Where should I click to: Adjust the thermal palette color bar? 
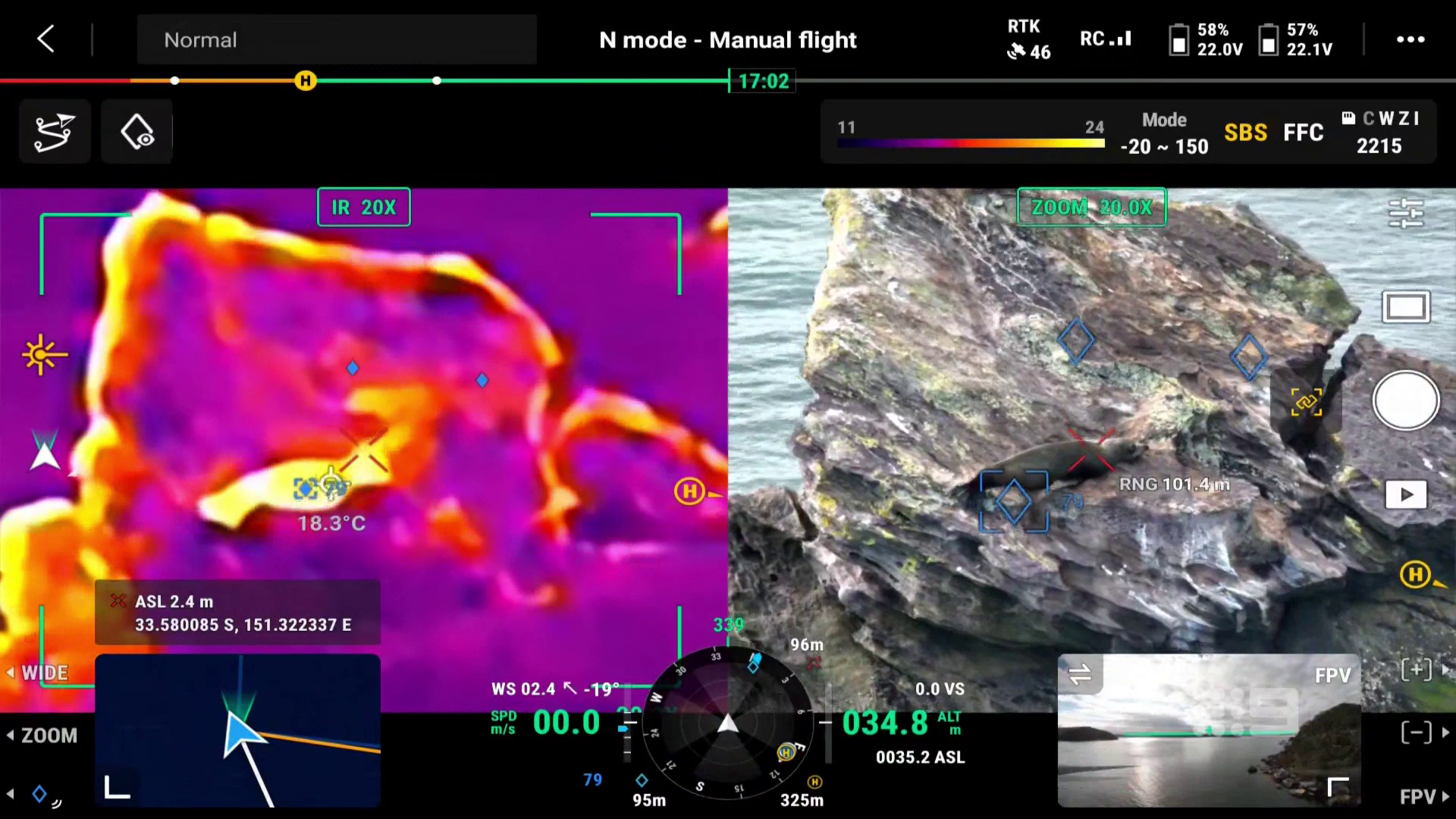click(x=971, y=143)
